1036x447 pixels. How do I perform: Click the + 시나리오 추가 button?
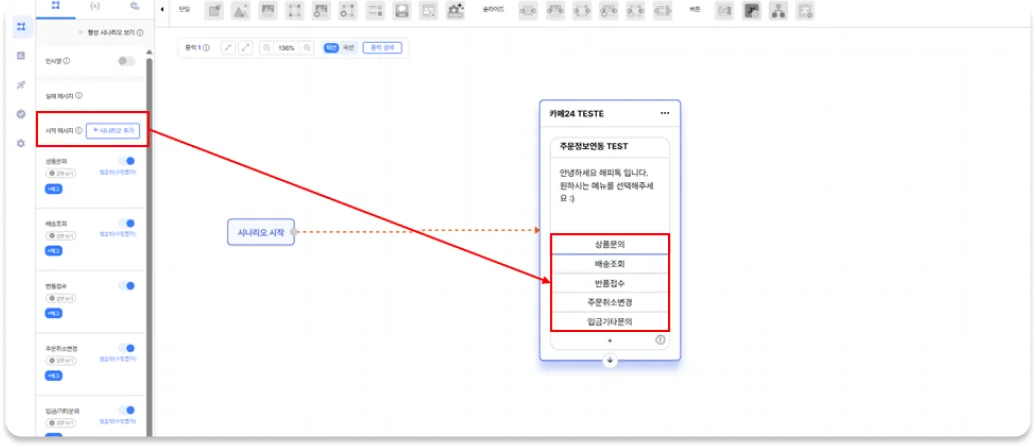[x=113, y=131]
